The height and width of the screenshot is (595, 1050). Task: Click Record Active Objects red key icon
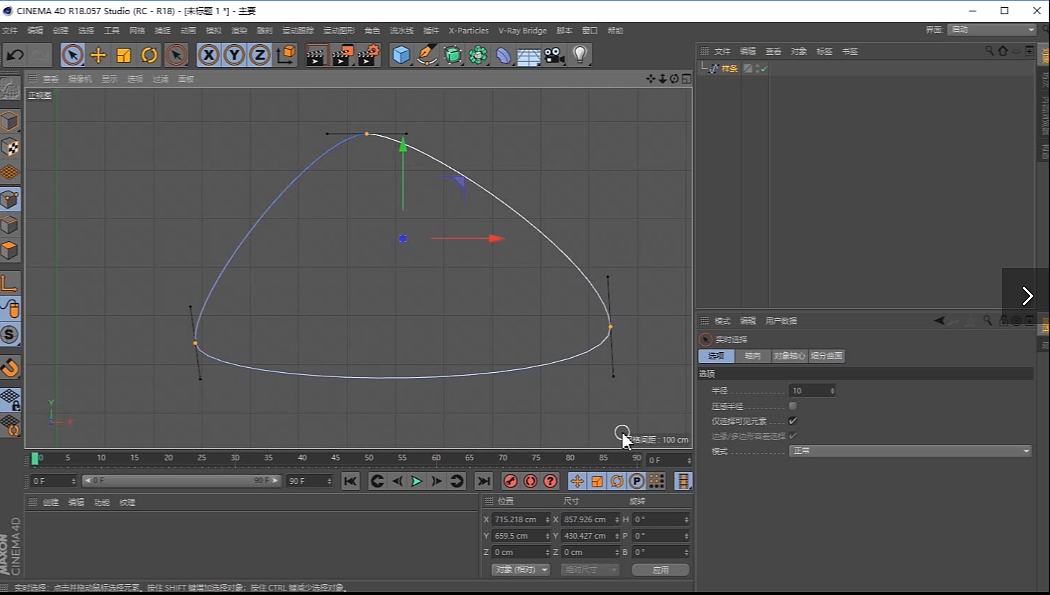coord(510,481)
